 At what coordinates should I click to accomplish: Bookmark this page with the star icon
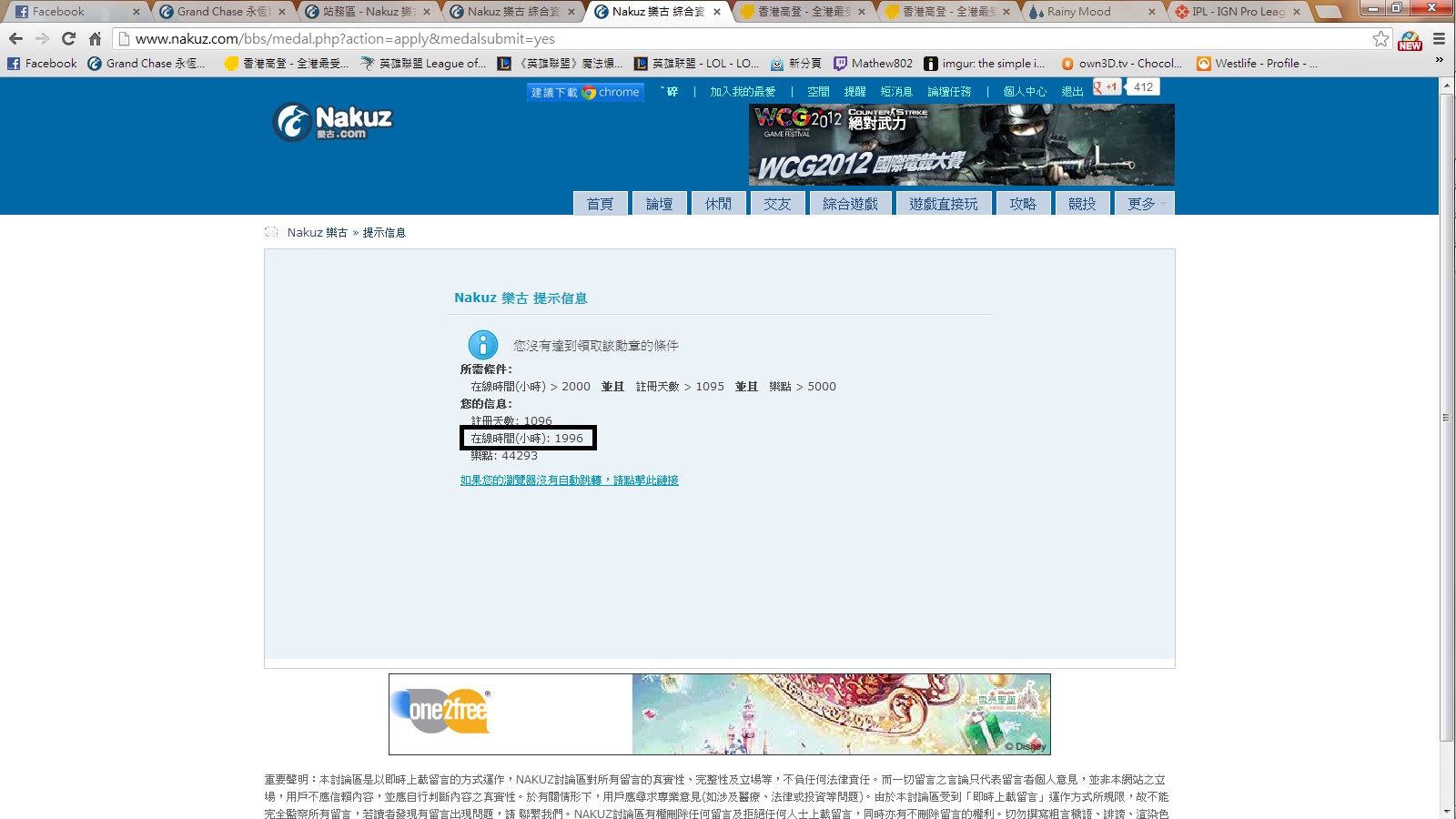[1380, 39]
